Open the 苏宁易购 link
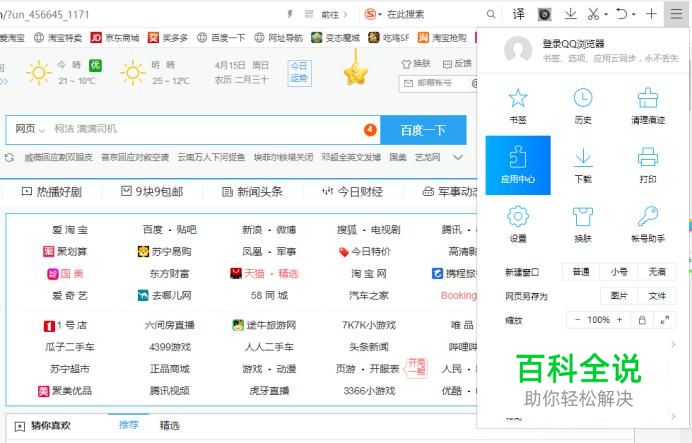The image size is (692, 443). pos(165,252)
